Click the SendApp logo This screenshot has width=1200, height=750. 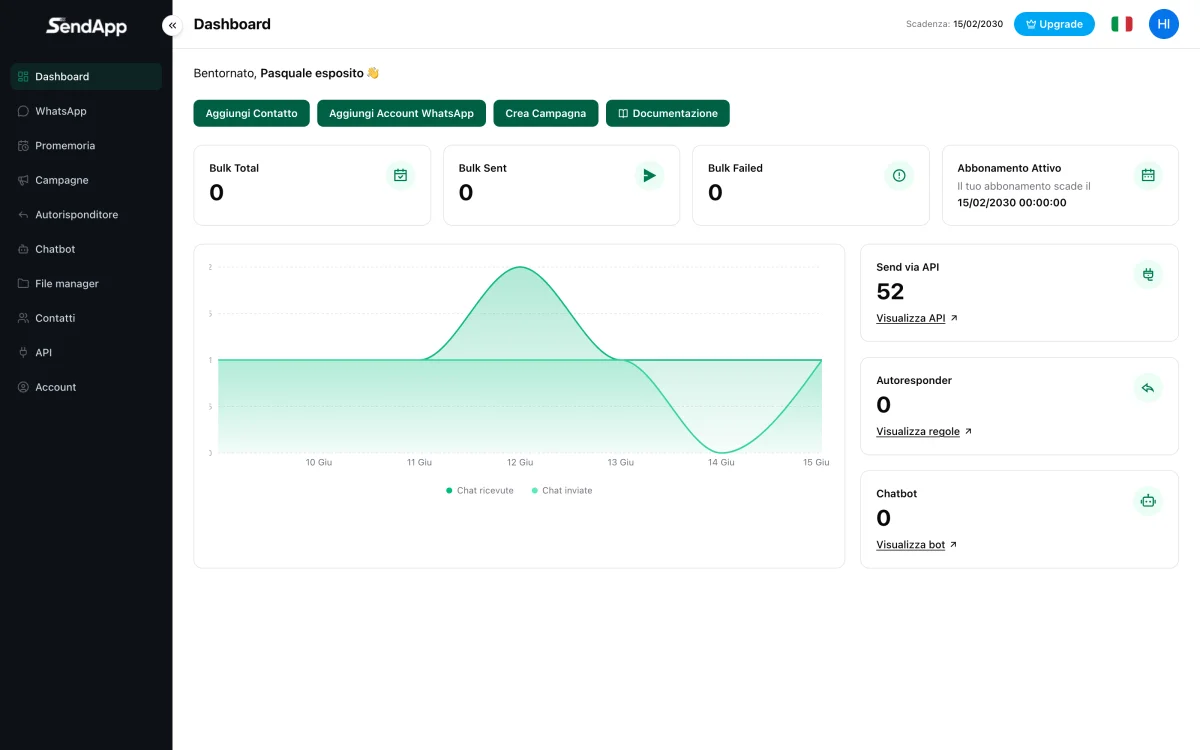pyautogui.click(x=86, y=26)
